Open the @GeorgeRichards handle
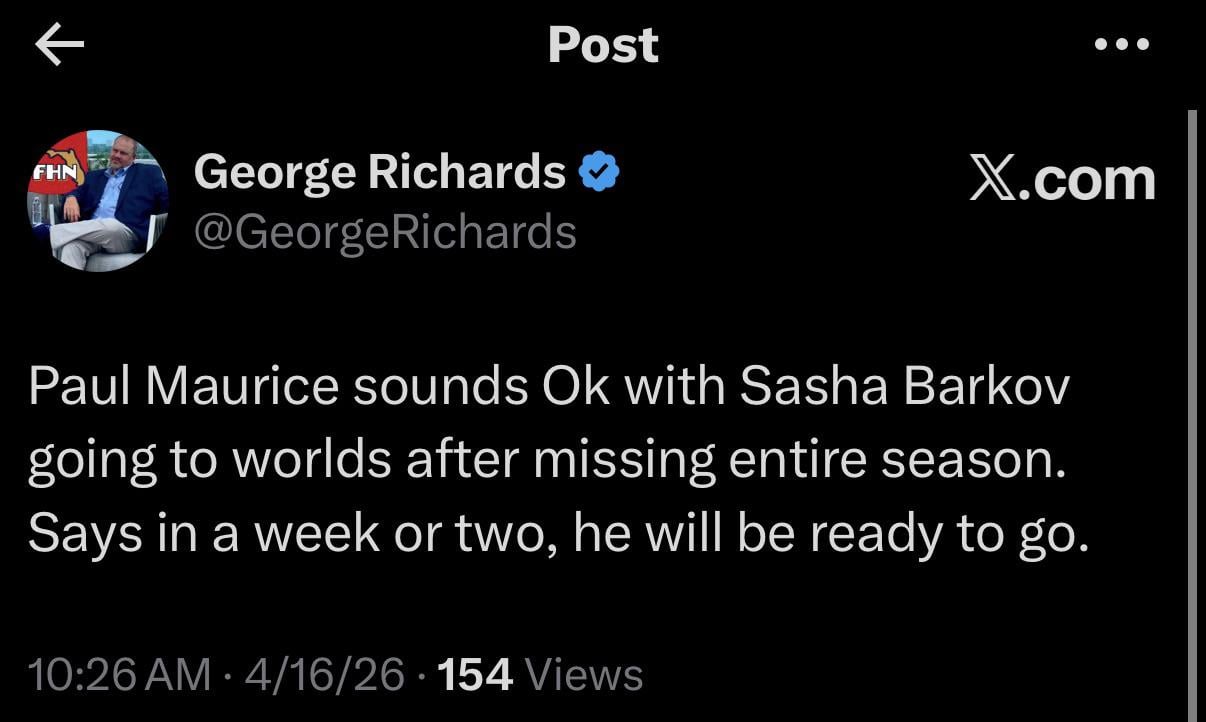This screenshot has height=722, width=1206. 385,232
